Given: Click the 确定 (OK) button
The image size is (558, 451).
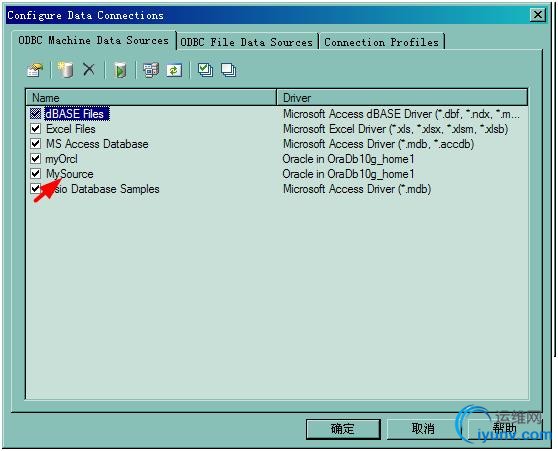Looking at the screenshot, I should click(343, 428).
